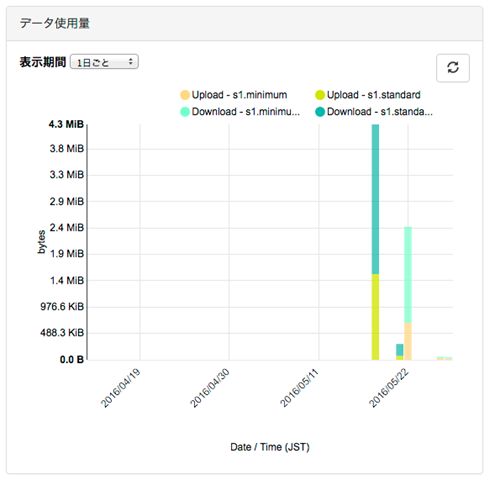
Task: Click the Upload - s1.minimum legend label
Action: coord(239,95)
